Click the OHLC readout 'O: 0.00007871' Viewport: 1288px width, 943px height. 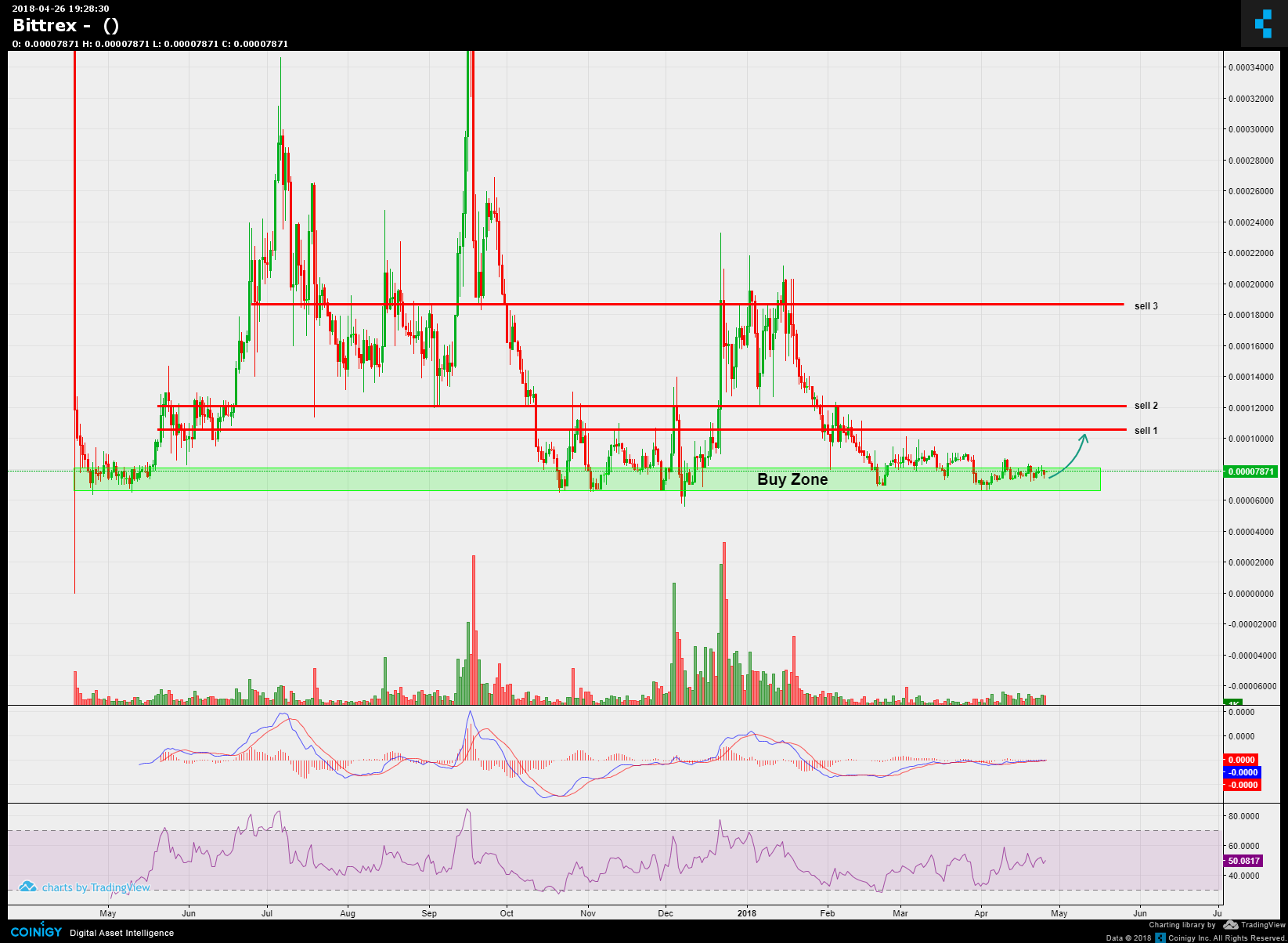45,44
